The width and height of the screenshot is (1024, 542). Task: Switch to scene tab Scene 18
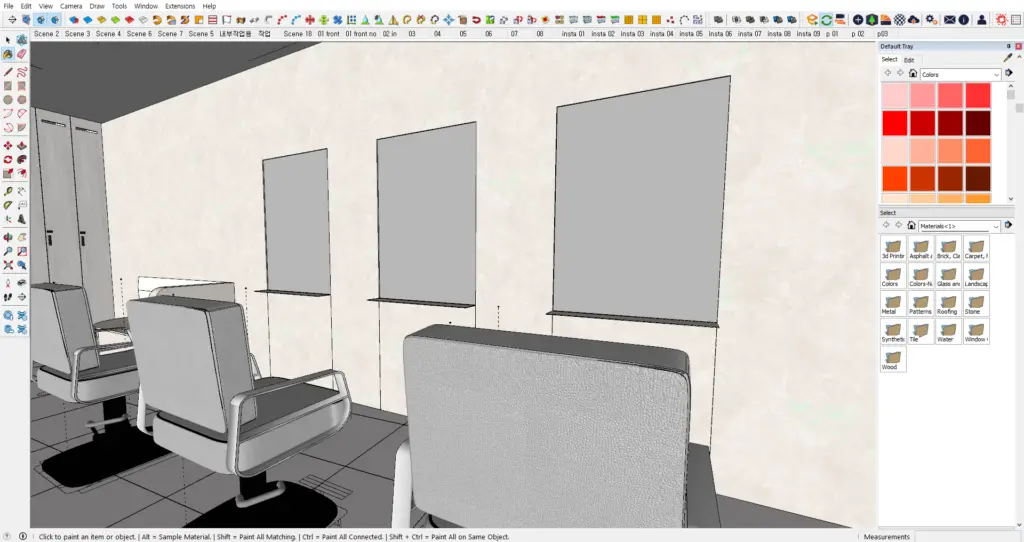tap(297, 33)
